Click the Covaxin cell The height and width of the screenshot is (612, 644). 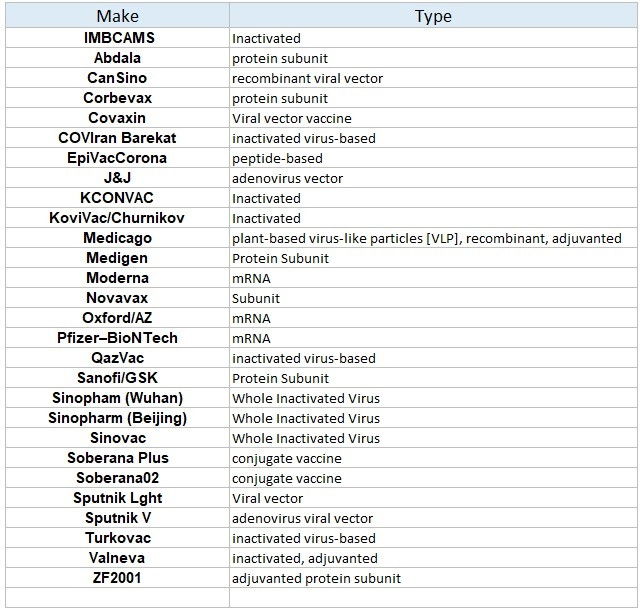point(117,118)
